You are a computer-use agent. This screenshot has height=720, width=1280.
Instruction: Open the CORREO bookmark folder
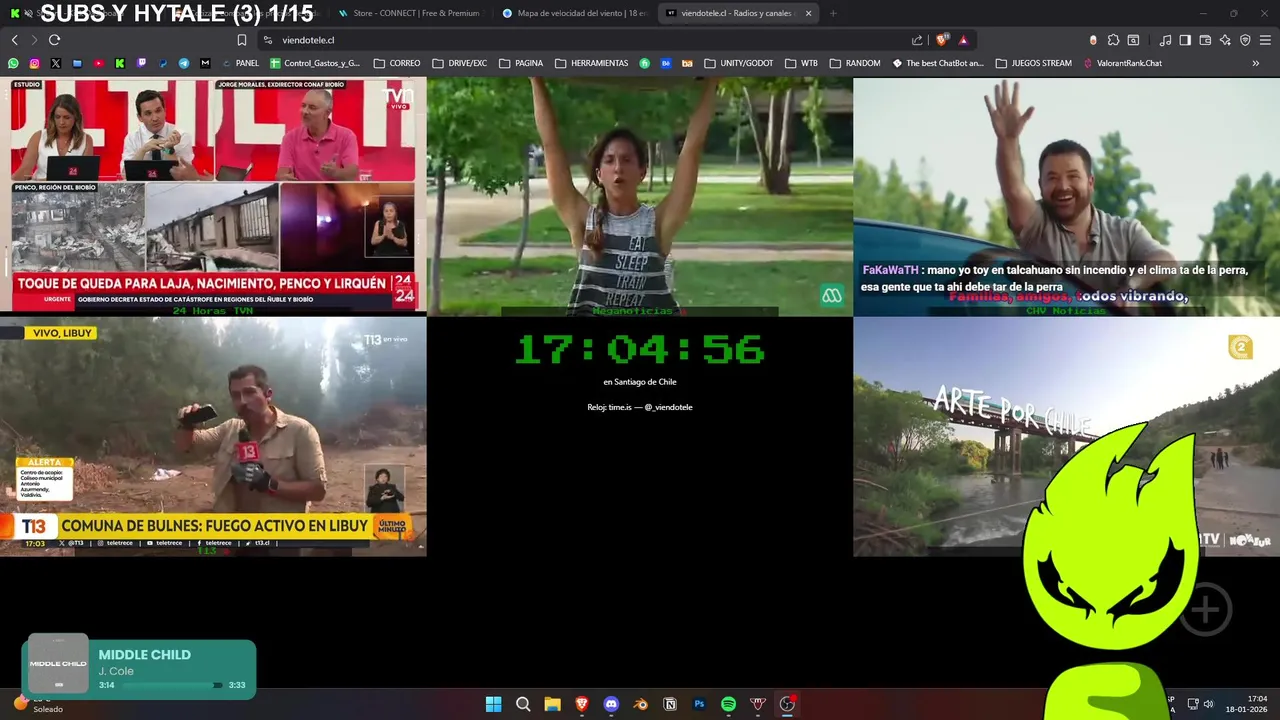pyautogui.click(x=397, y=63)
